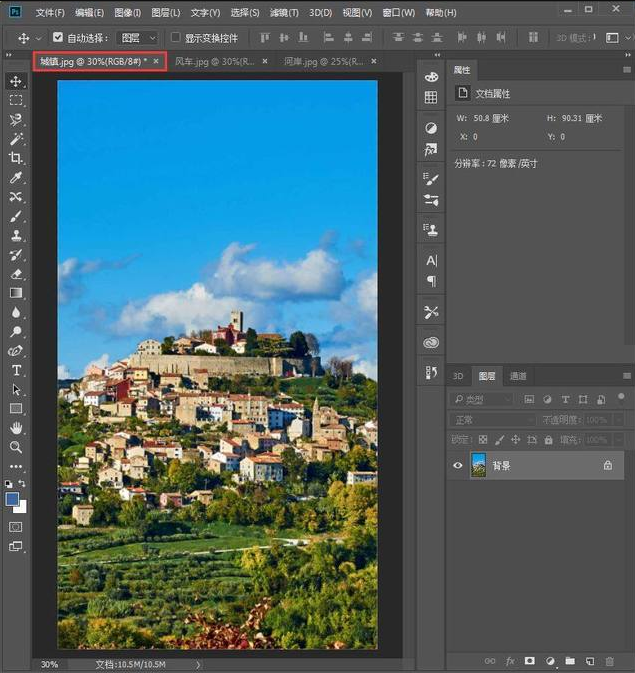Toggle layer filtering switch on or off
This screenshot has width=635, height=673.
621,397
